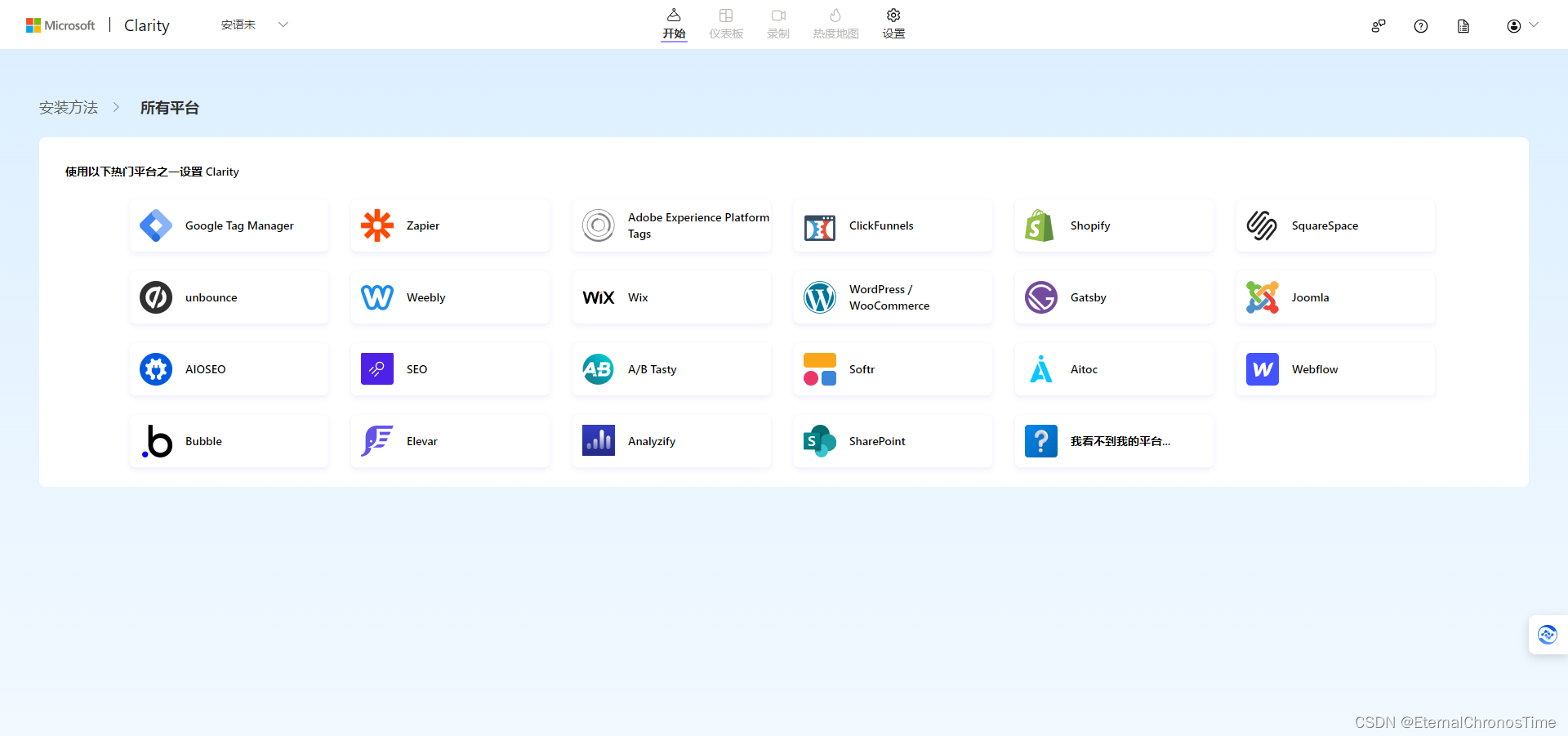Click the SharePoint logo icon
Viewport: 1568px width, 736px height.
(820, 441)
